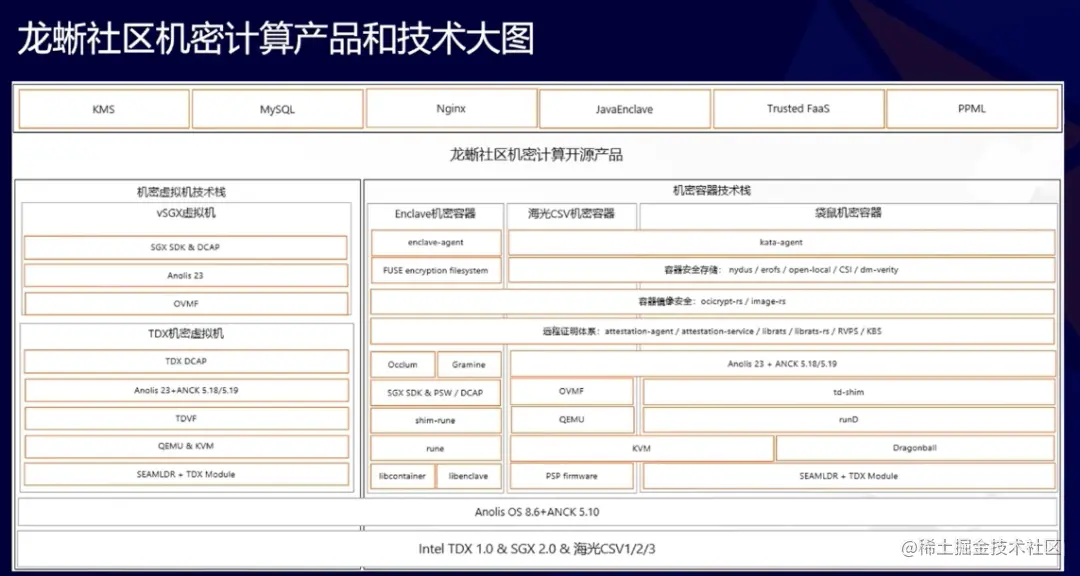Click the slide title 龙蜥社区机密计算产品和技术大图
This screenshot has height=576, width=1080.
[275, 41]
